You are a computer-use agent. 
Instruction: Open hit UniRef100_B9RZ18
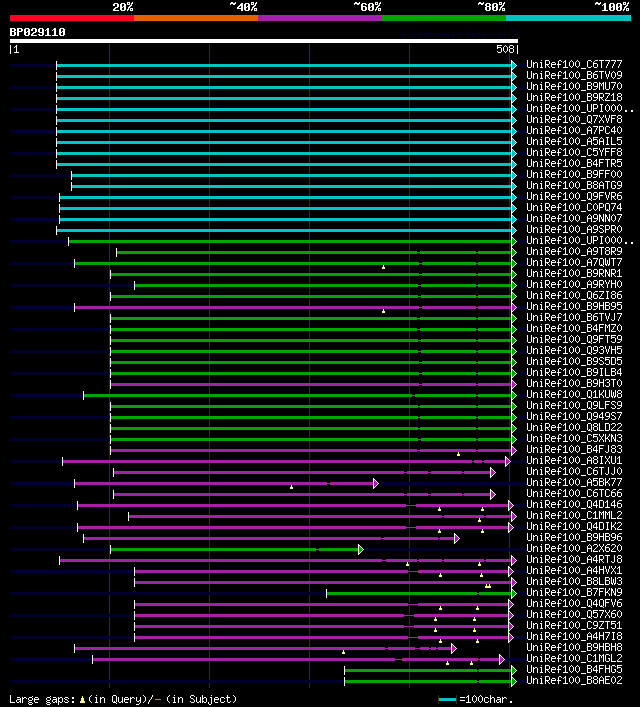click(574, 97)
